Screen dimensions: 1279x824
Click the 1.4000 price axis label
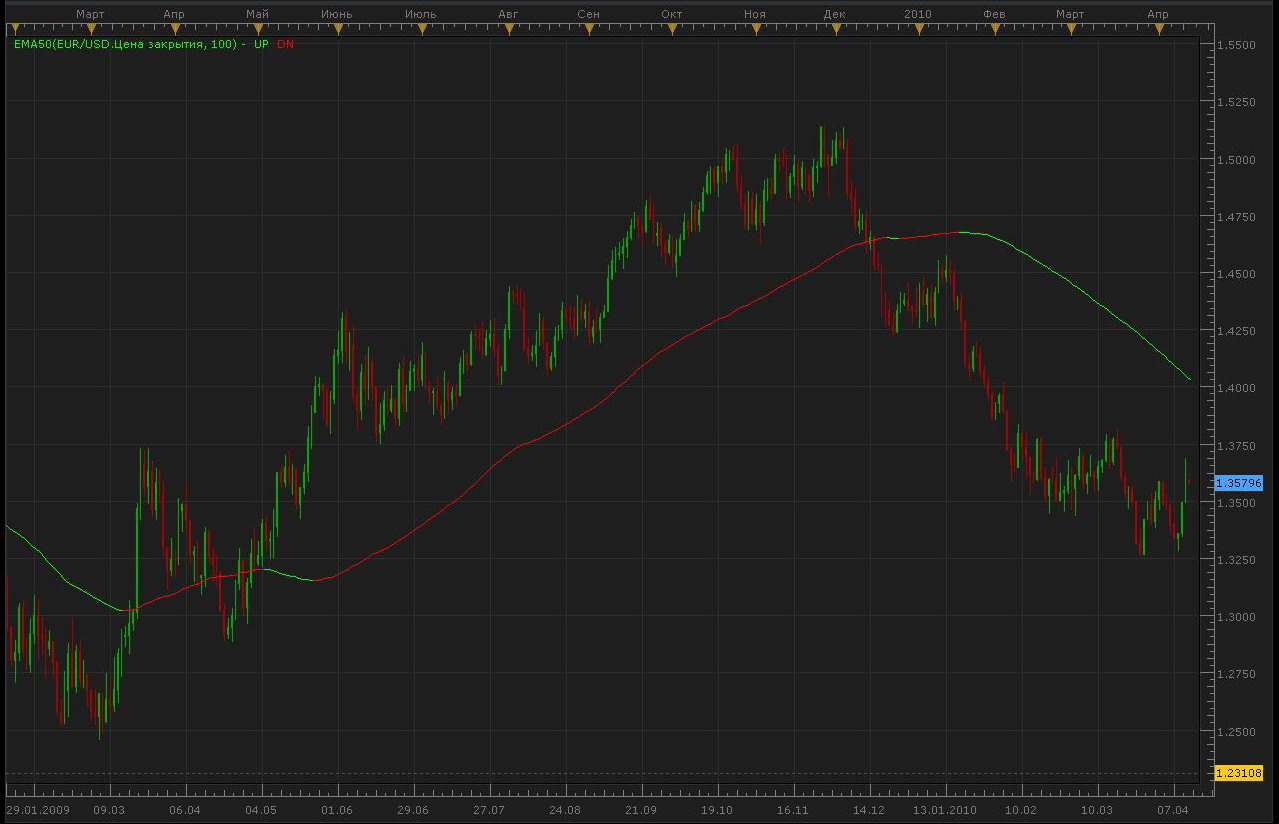pos(1237,388)
